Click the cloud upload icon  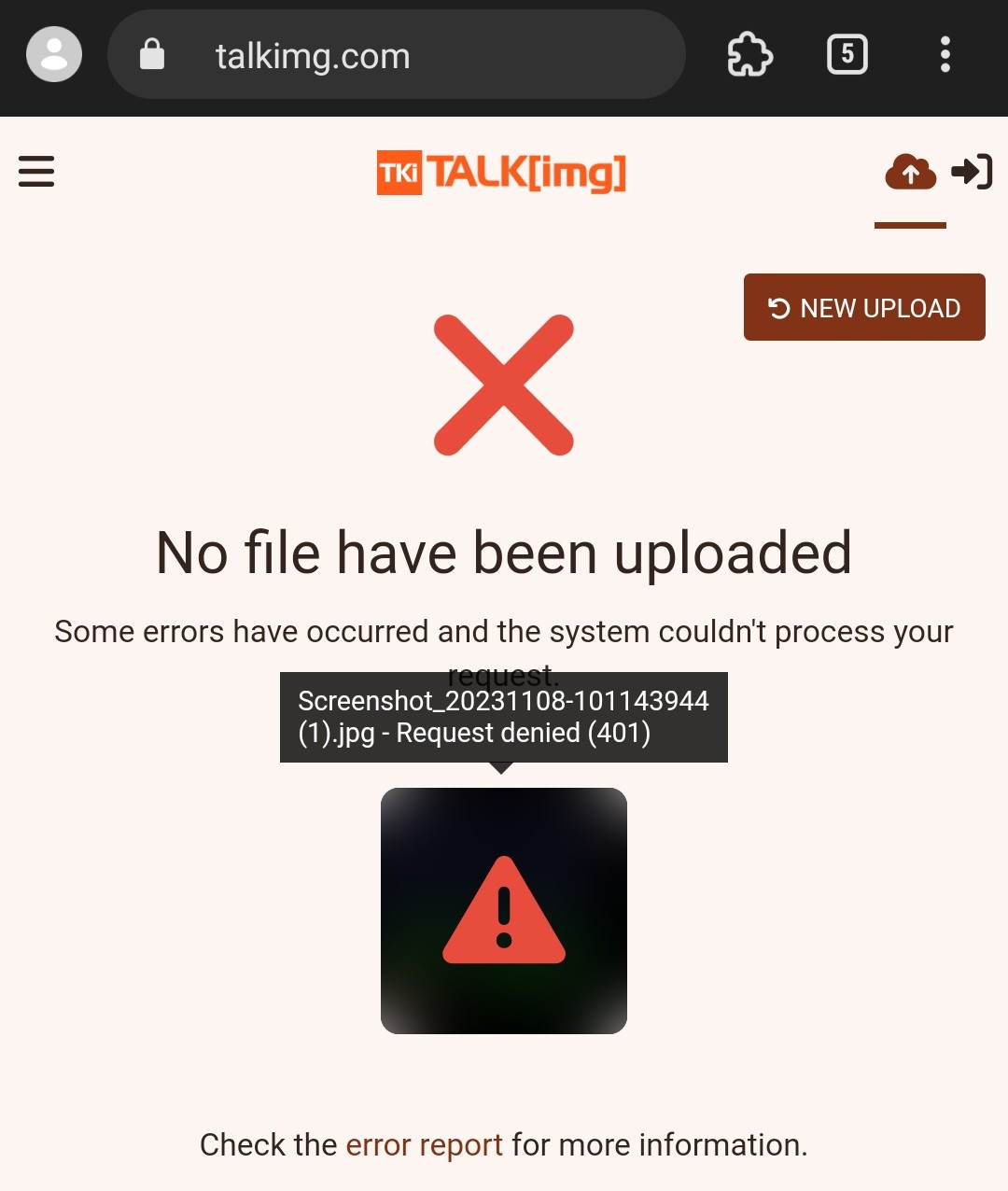(x=910, y=172)
